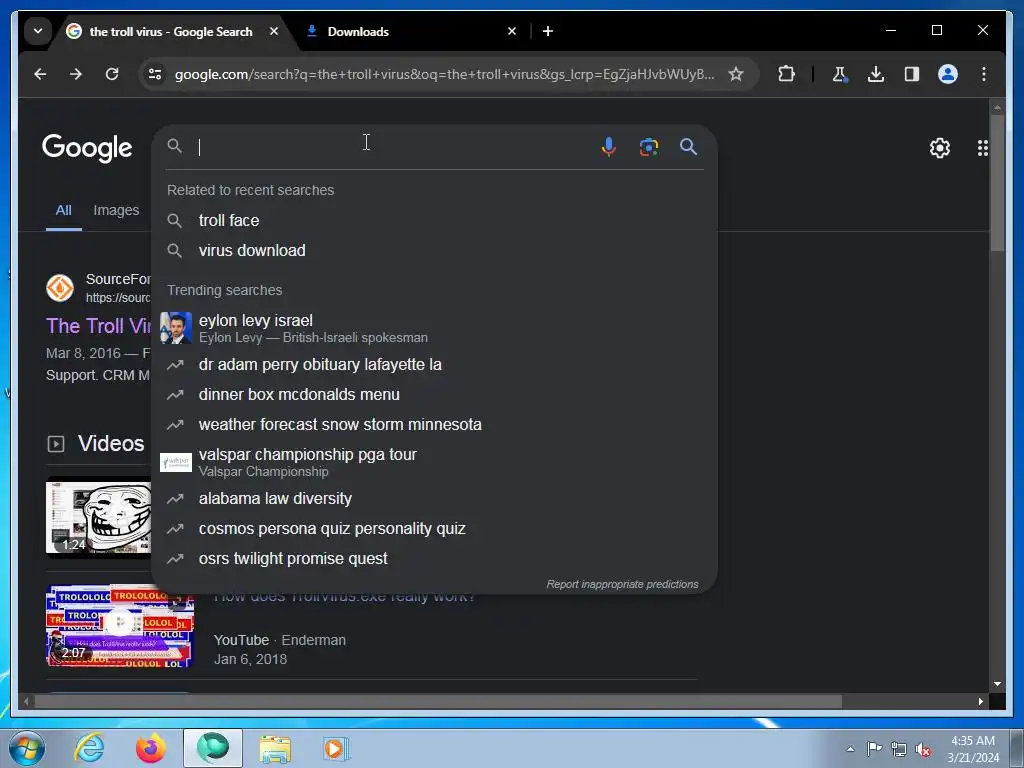Select 'valspar championship pga tour' suggestion
The image size is (1024, 768).
point(434,462)
